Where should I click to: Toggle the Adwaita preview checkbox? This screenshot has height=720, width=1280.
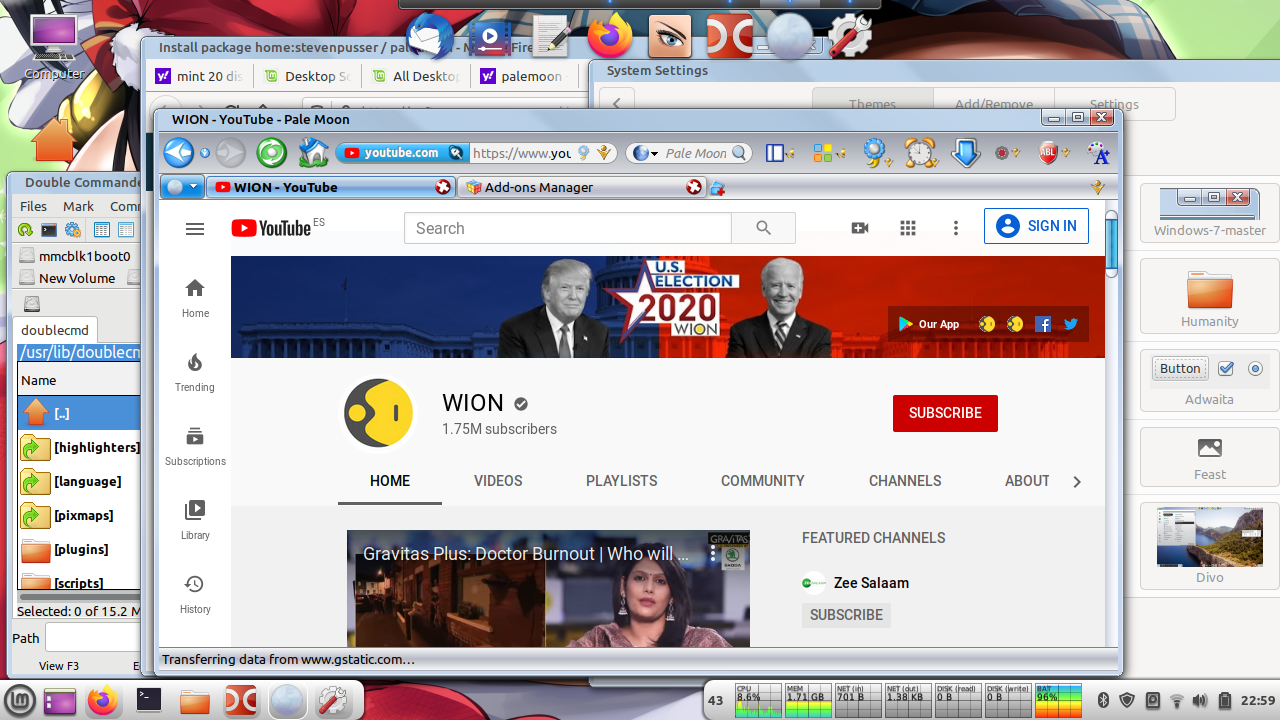[x=1226, y=369]
